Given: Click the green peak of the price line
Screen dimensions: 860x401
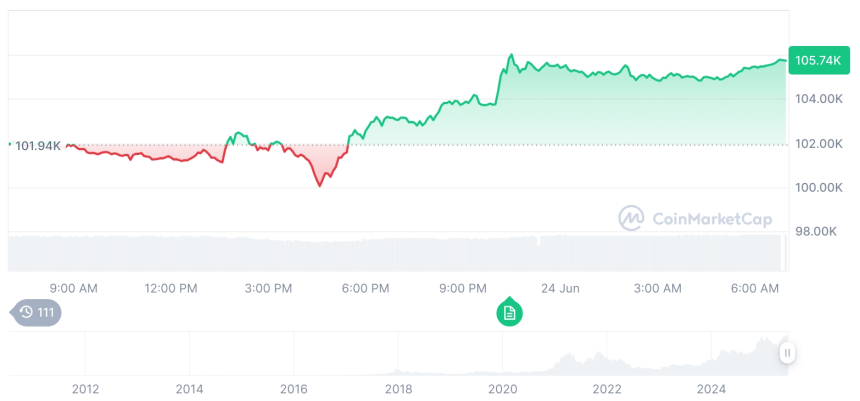Looking at the screenshot, I should [x=511, y=55].
